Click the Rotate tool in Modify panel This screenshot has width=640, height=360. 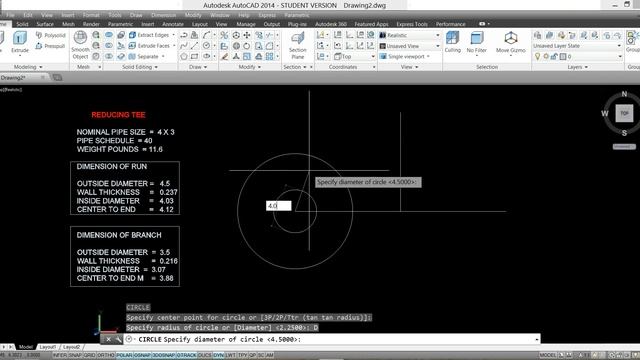coord(247,46)
